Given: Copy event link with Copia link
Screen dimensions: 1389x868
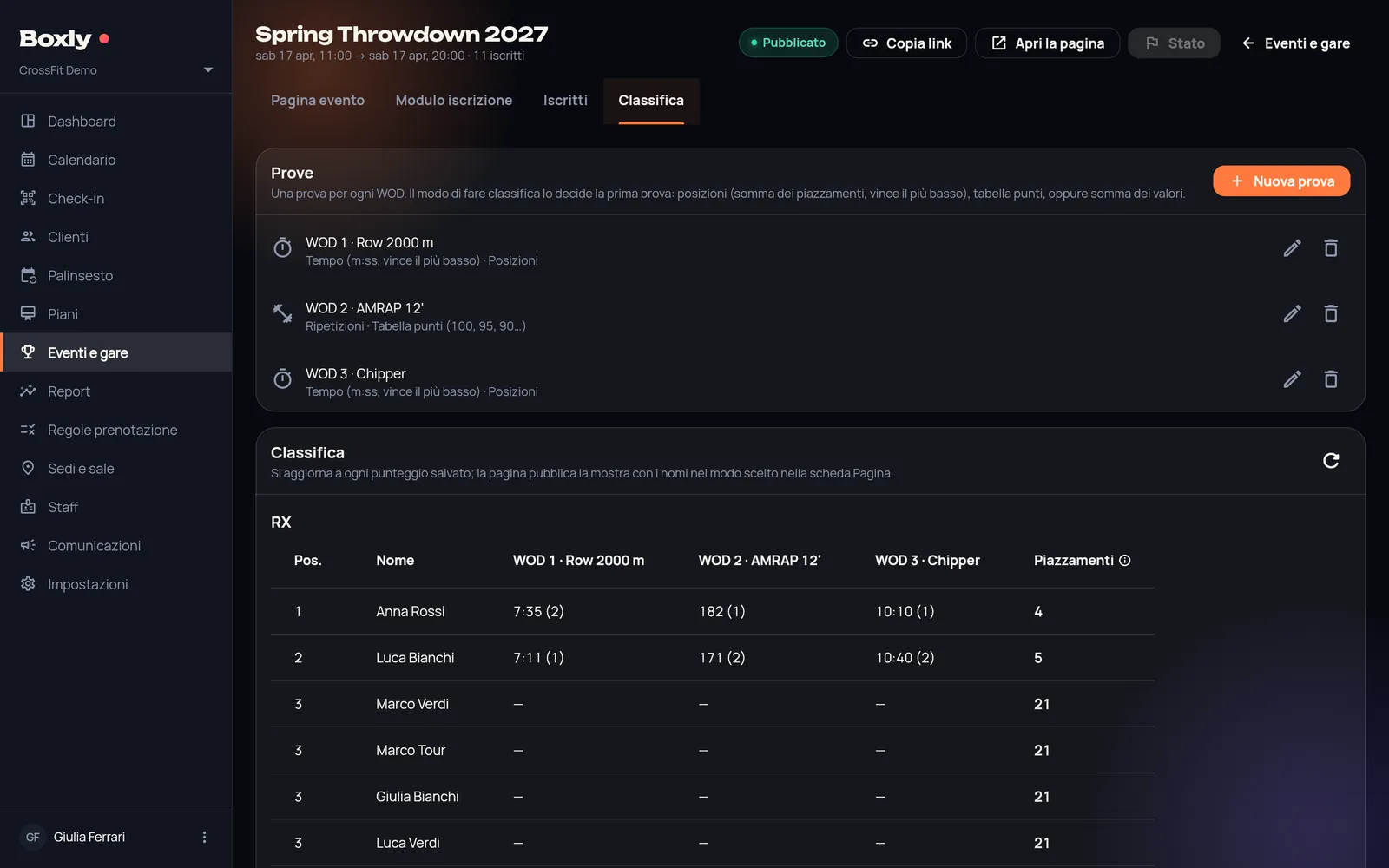Looking at the screenshot, I should click(x=906, y=43).
